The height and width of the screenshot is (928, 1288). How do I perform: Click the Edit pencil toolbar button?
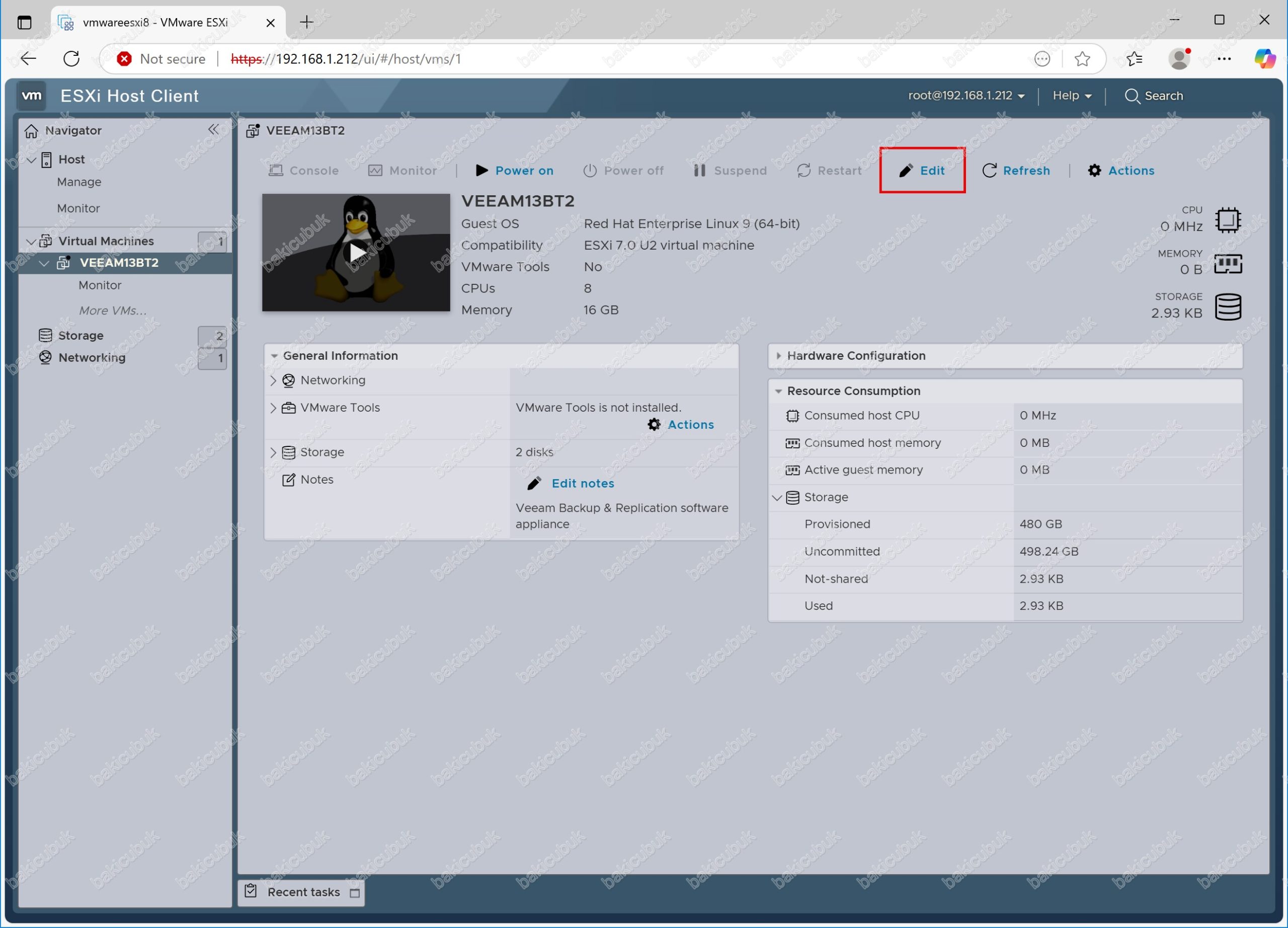click(922, 171)
